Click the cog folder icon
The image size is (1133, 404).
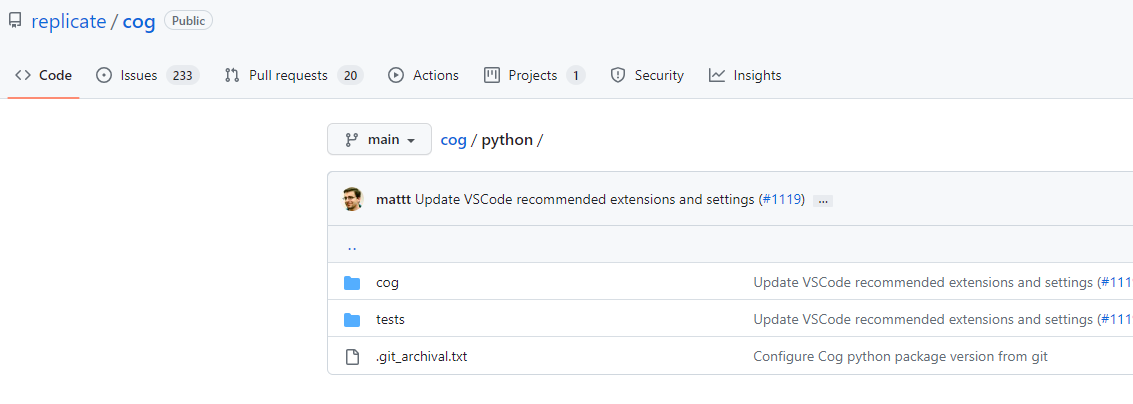(352, 283)
